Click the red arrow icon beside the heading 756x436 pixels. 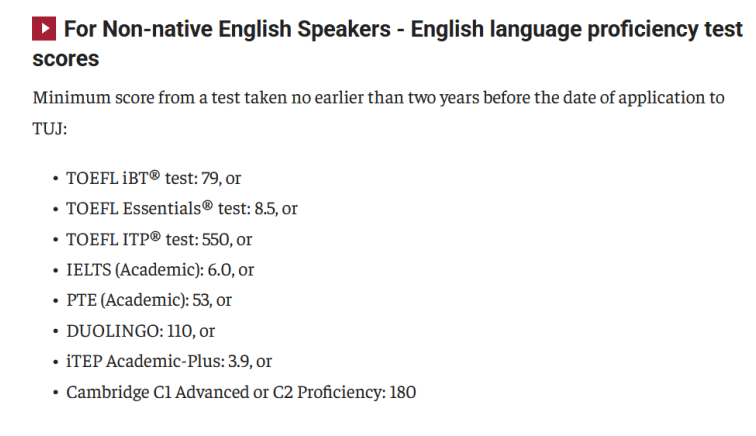point(44,29)
